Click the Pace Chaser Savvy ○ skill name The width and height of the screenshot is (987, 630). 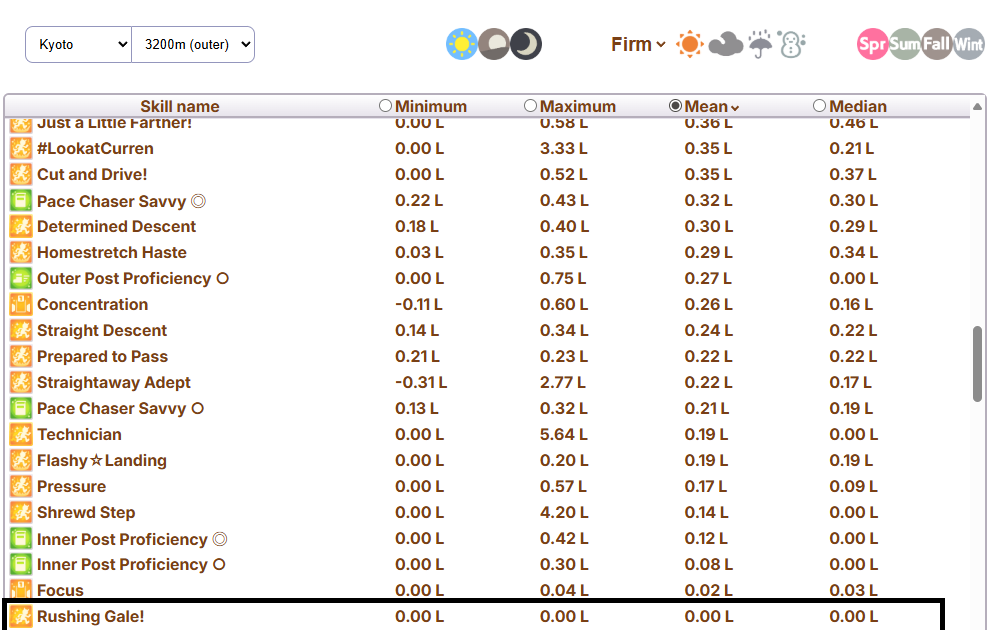pyautogui.click(x=120, y=408)
